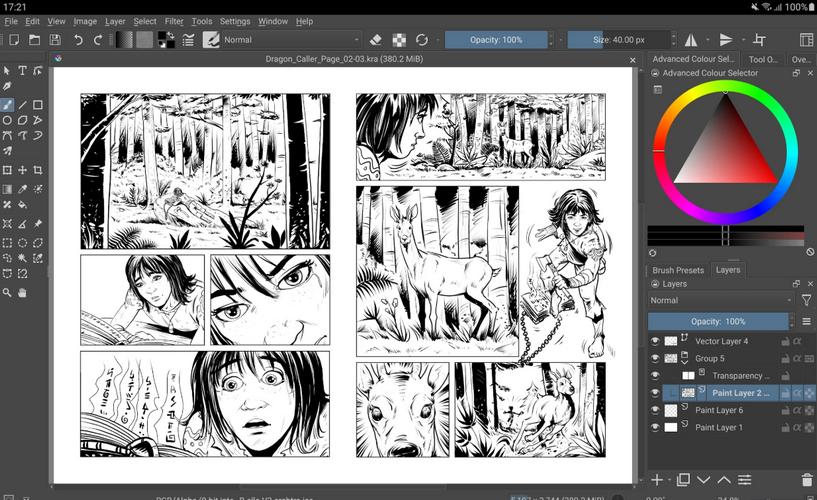Add a new layer with plus button
The width and height of the screenshot is (817, 500).
point(657,481)
